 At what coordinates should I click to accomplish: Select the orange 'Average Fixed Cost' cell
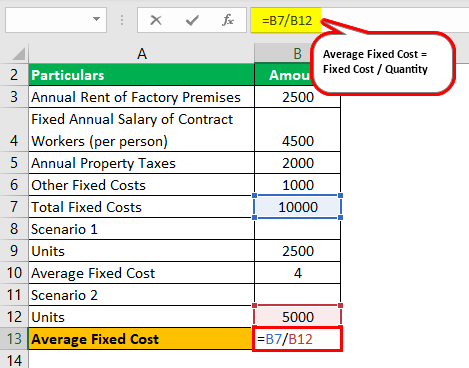(141, 339)
